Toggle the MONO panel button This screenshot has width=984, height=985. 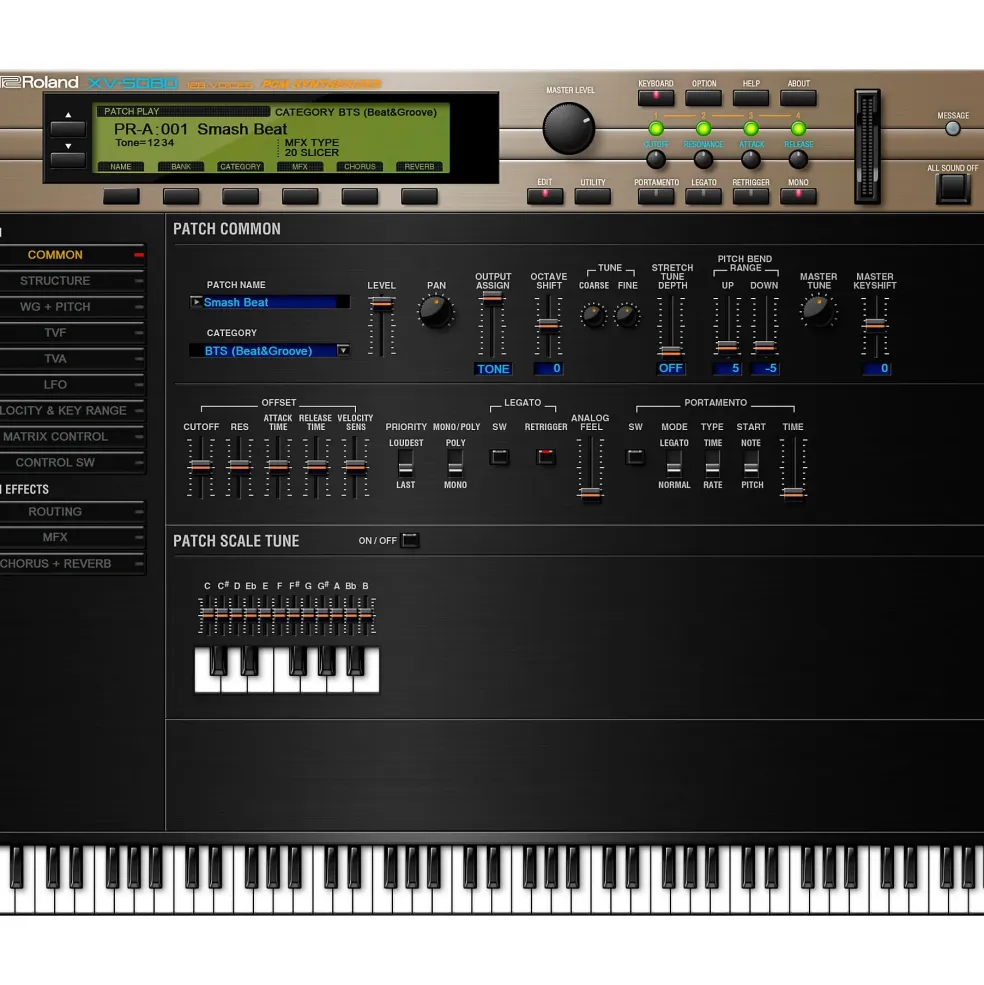(x=798, y=197)
